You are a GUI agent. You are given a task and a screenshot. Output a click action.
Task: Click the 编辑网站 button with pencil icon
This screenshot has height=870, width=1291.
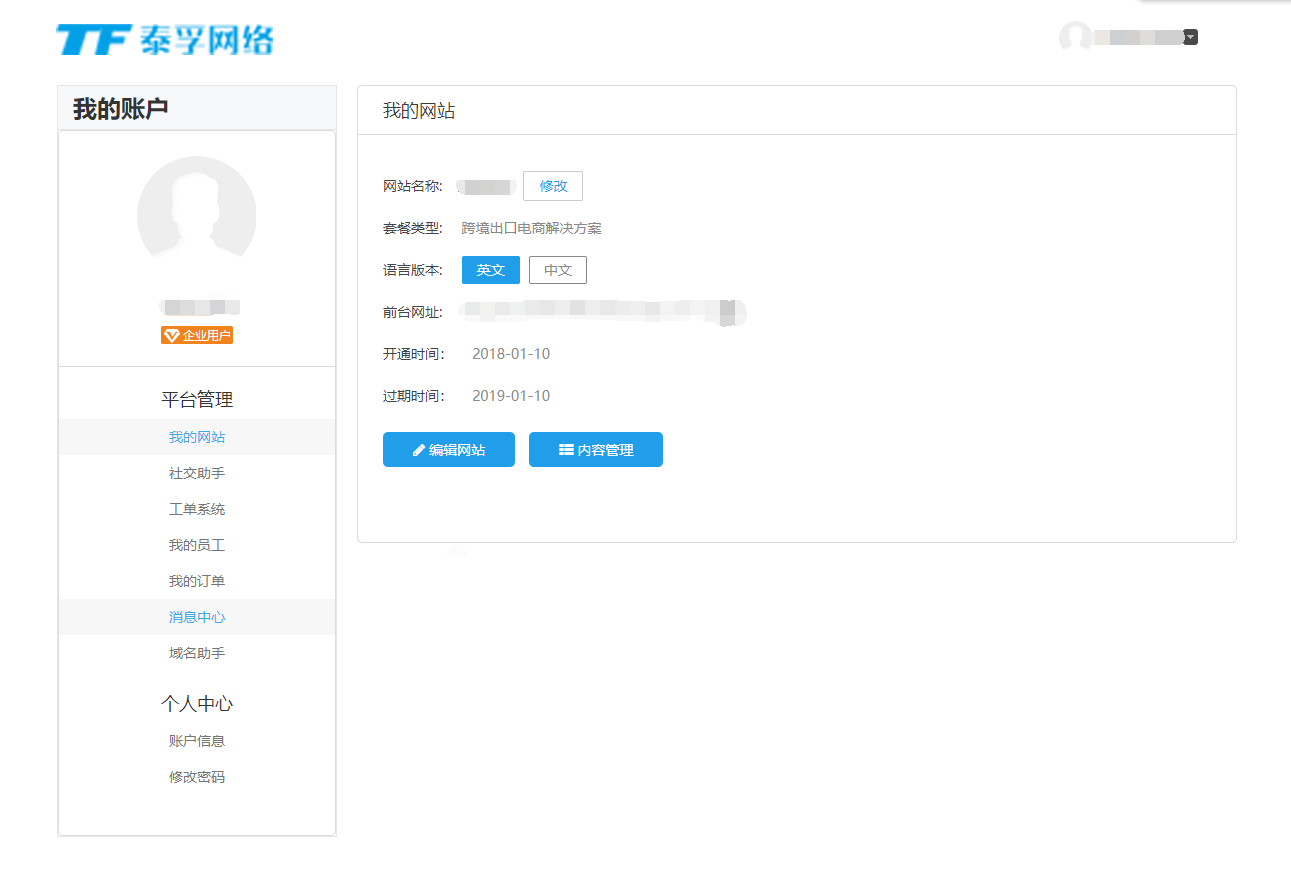pos(448,450)
